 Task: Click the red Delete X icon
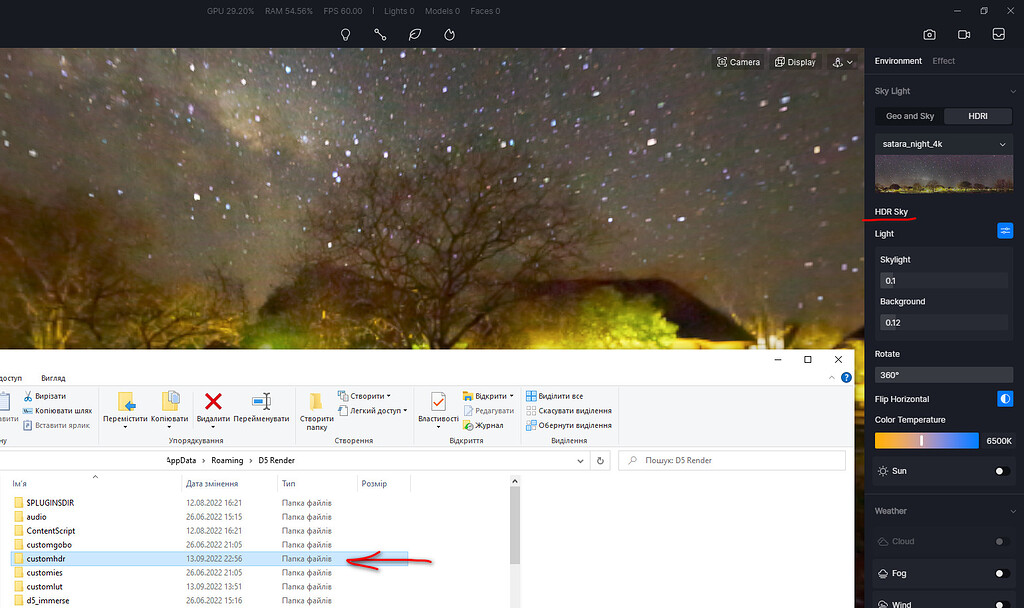213,401
